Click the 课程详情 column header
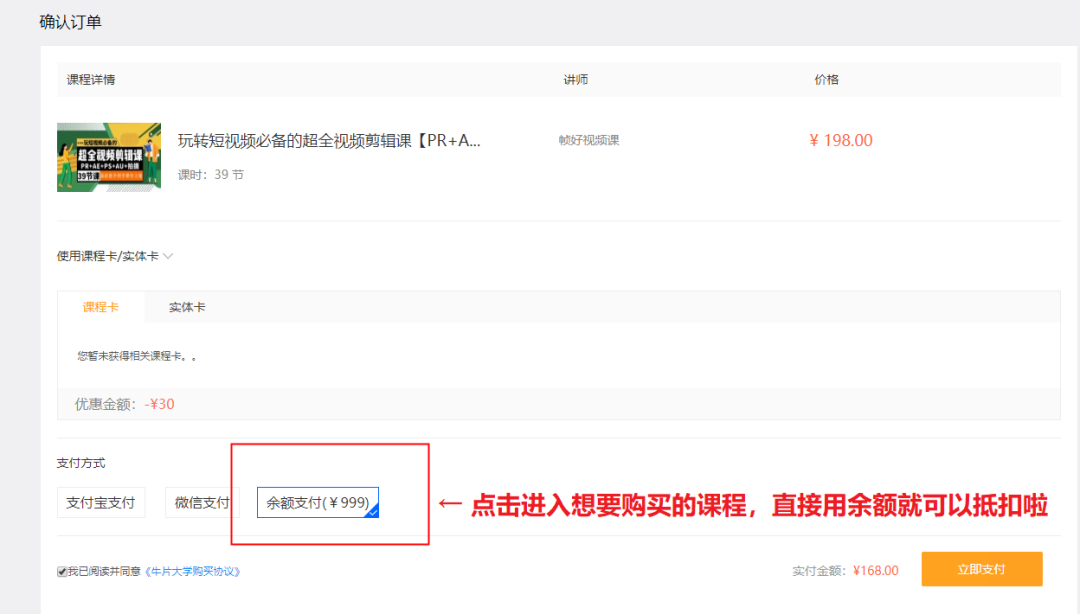Image resolution: width=1080 pixels, height=614 pixels. tap(91, 79)
